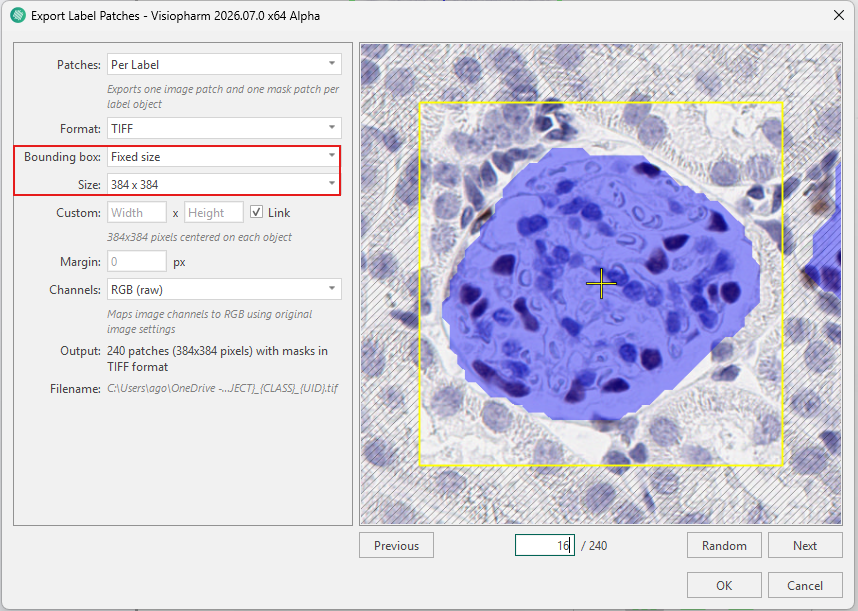The image size is (858, 611).
Task: Confirm export with the OK button
Action: 724,585
